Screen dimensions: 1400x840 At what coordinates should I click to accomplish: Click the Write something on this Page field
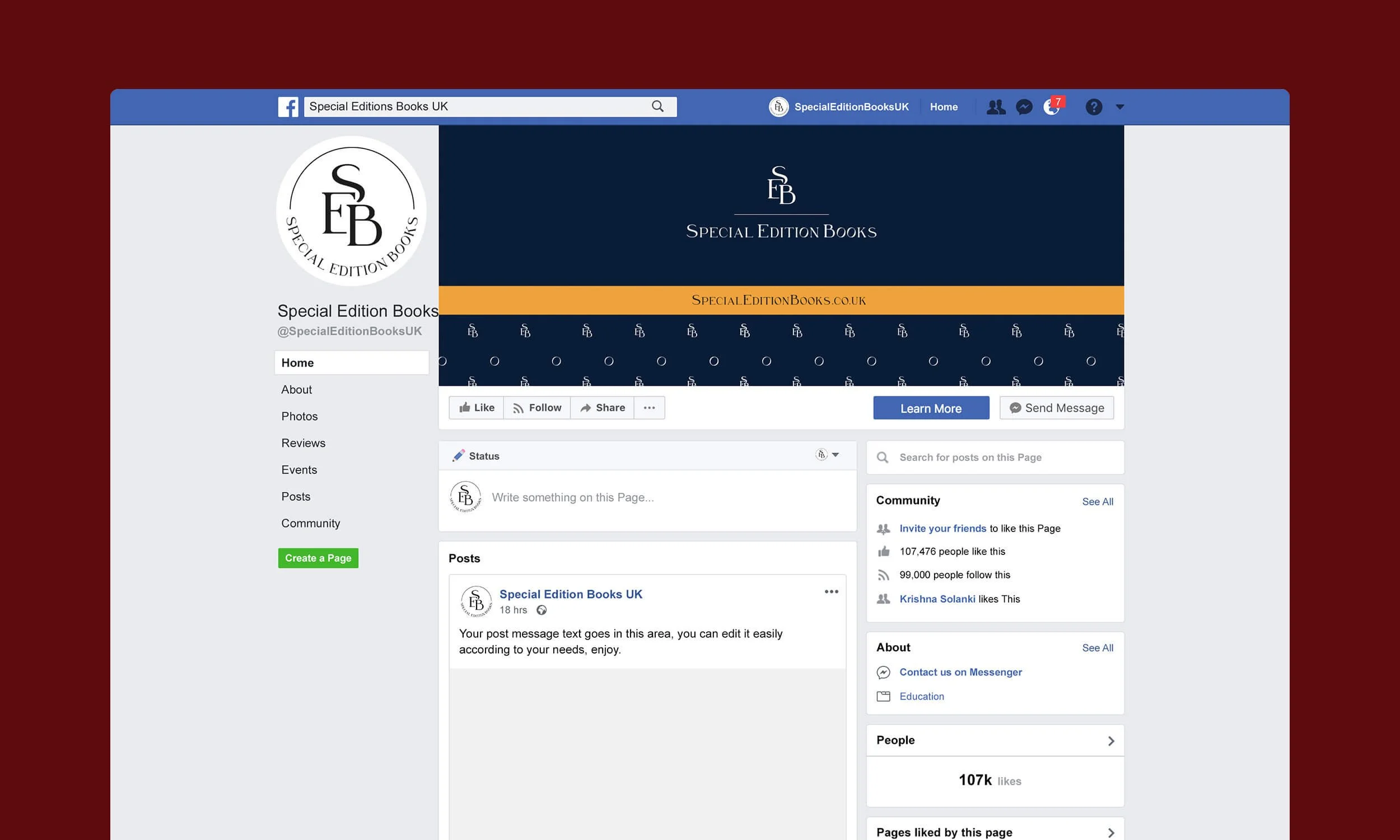(x=573, y=497)
